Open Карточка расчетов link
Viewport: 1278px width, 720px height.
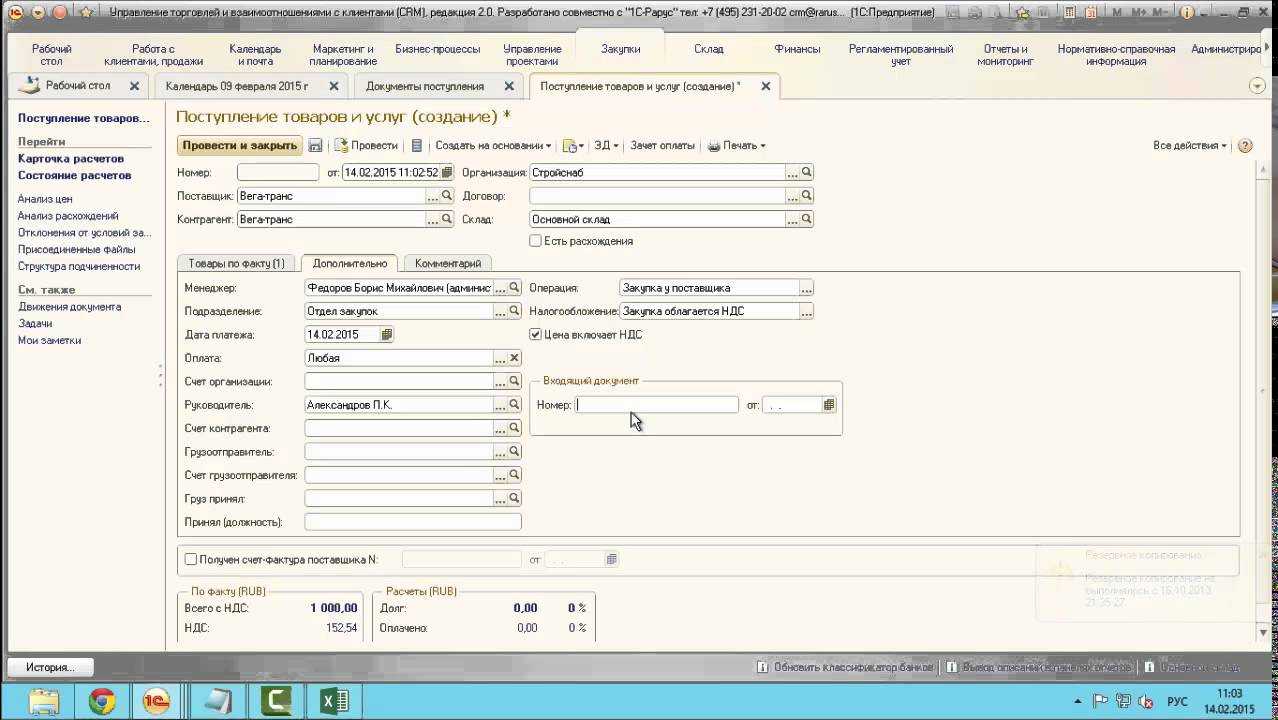pyautogui.click(x=71, y=158)
